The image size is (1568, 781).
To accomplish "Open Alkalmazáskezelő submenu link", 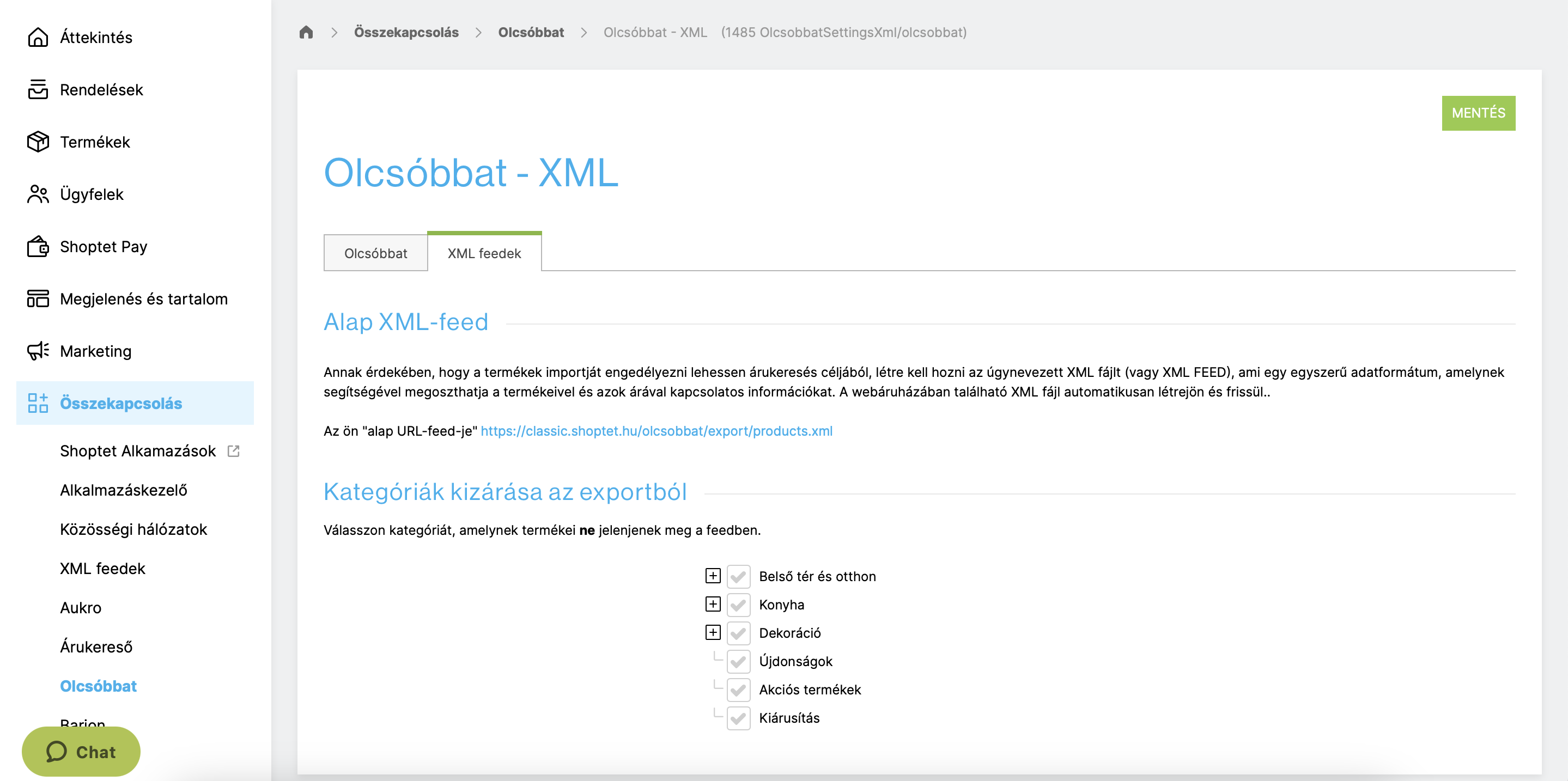I will click(x=124, y=490).
